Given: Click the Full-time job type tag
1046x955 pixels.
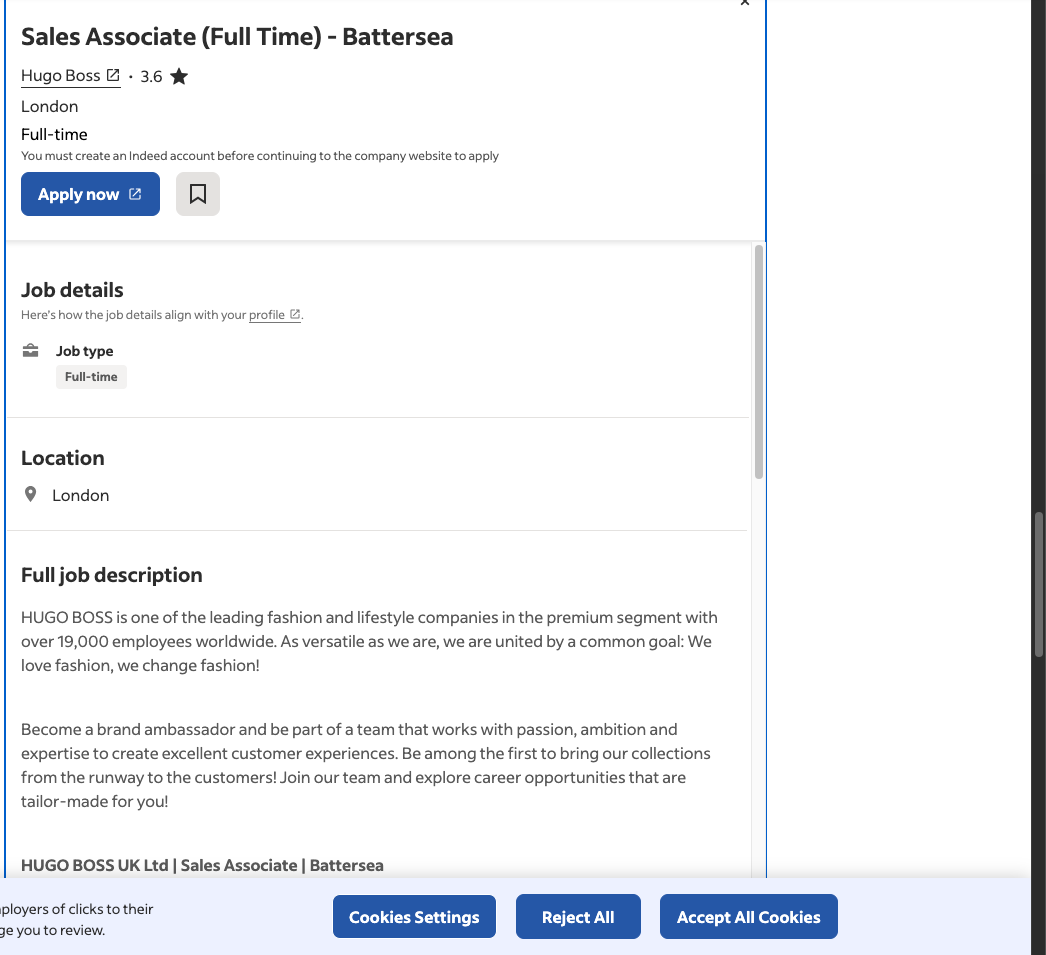Looking at the screenshot, I should [91, 377].
